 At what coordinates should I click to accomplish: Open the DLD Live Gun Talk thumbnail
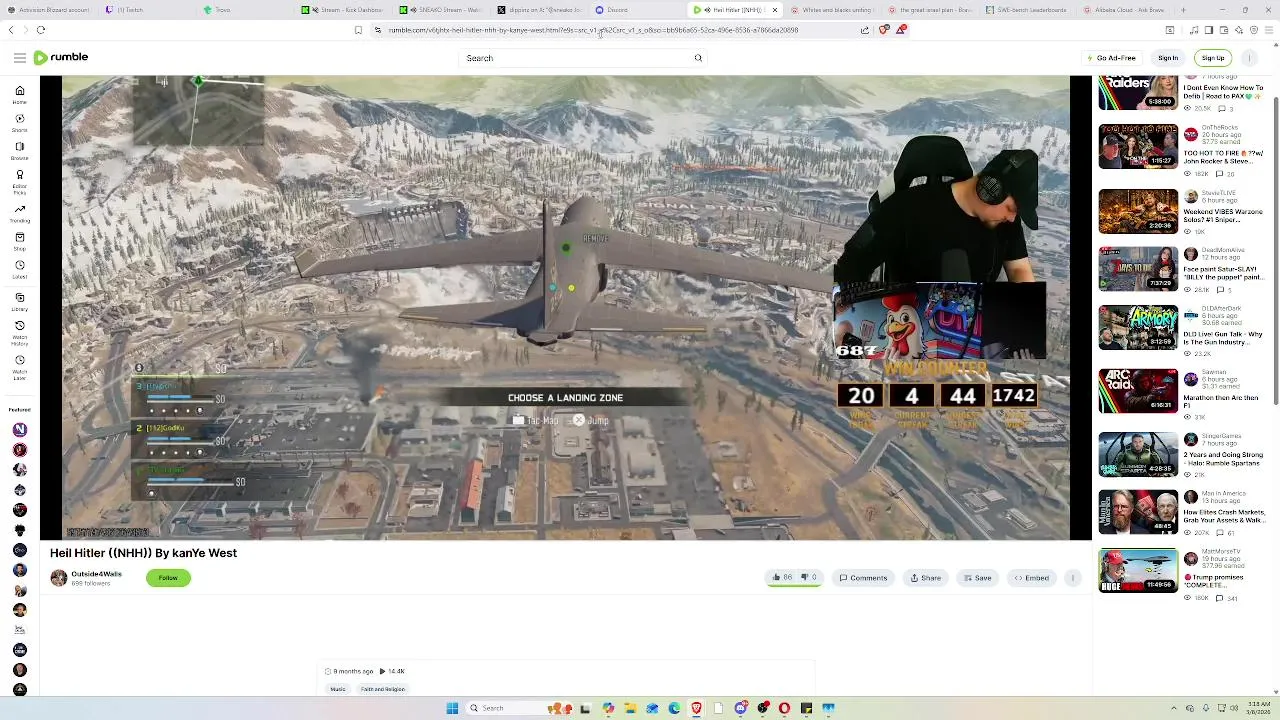(x=1138, y=327)
